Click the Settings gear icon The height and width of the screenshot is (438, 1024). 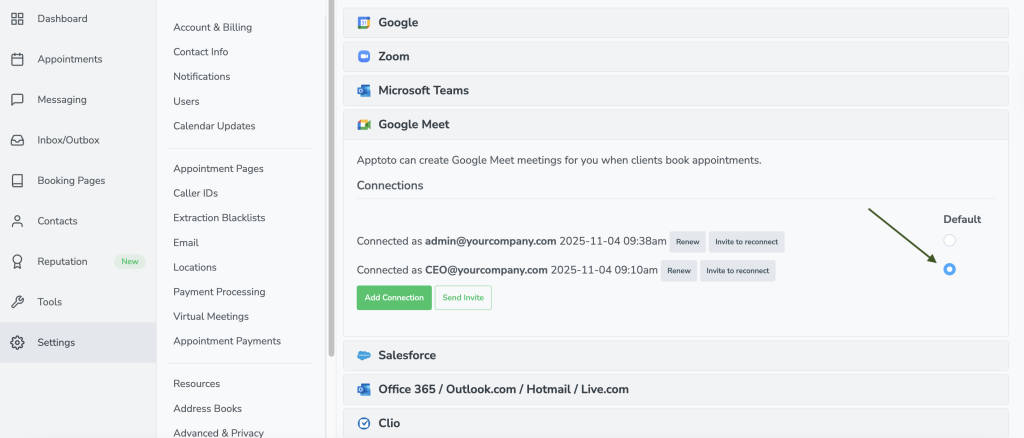pos(18,343)
